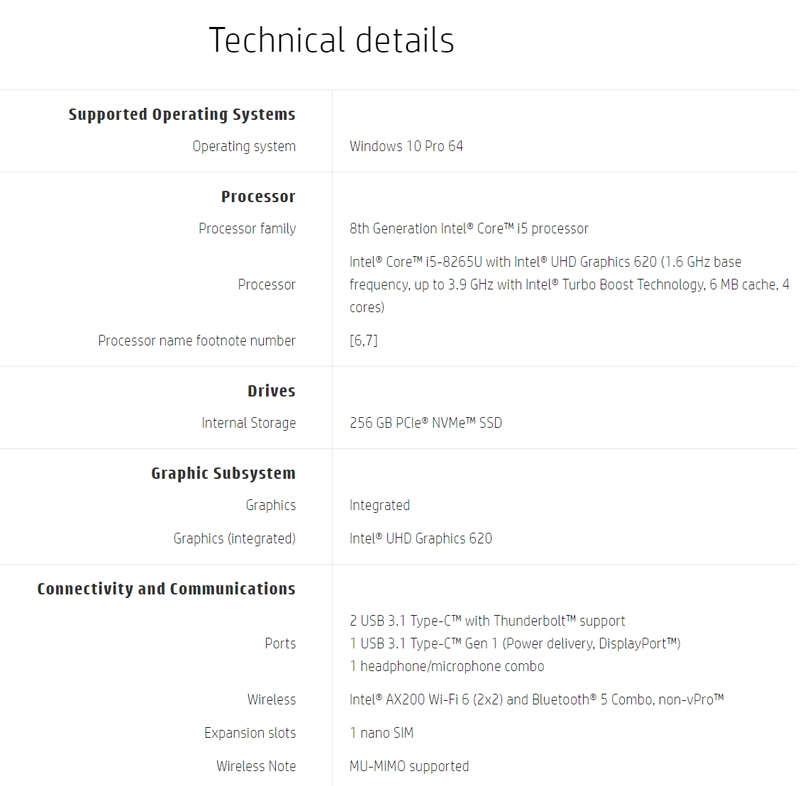The image size is (800, 786).
Task: Click the Processor name footnote number label
Action: (197, 340)
